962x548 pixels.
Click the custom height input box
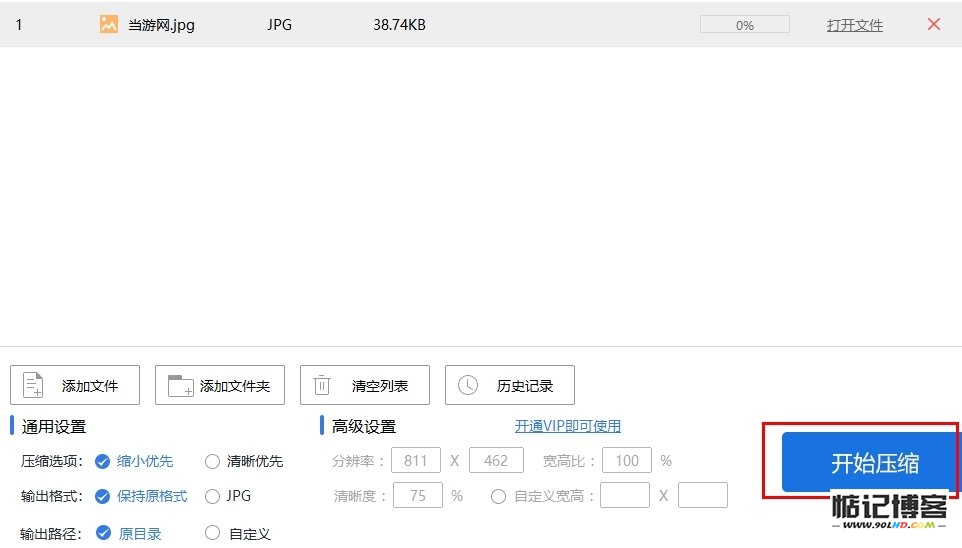click(x=702, y=495)
